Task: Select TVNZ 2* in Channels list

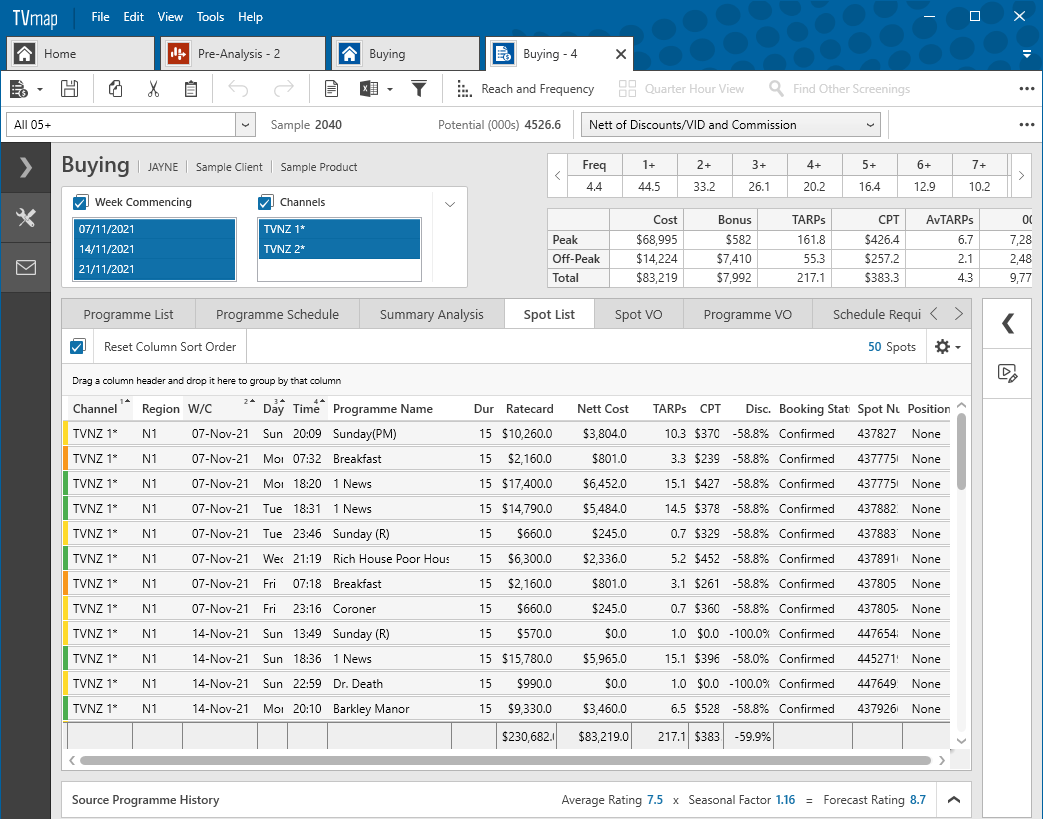Action: coord(339,249)
